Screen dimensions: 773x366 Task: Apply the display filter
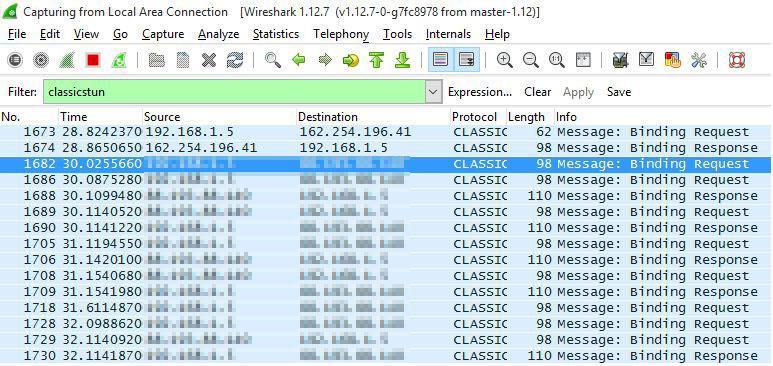pos(578,92)
